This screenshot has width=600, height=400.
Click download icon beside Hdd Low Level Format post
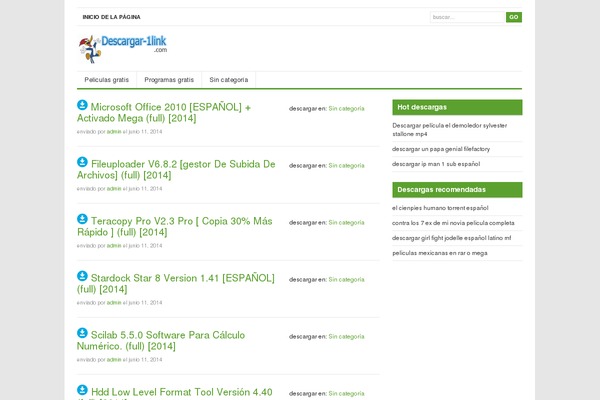click(x=82, y=390)
